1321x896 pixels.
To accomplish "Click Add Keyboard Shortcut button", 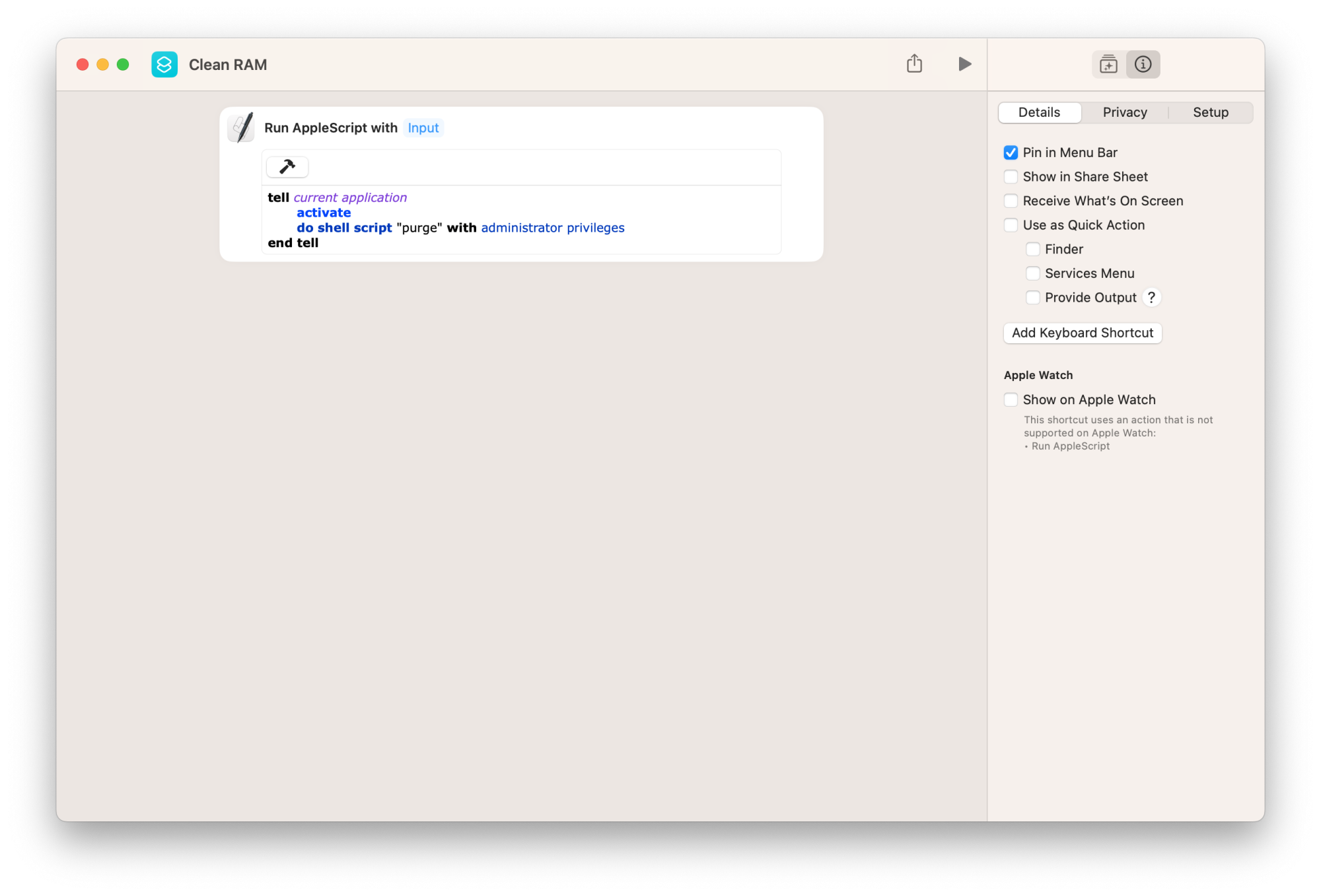I will coord(1082,333).
